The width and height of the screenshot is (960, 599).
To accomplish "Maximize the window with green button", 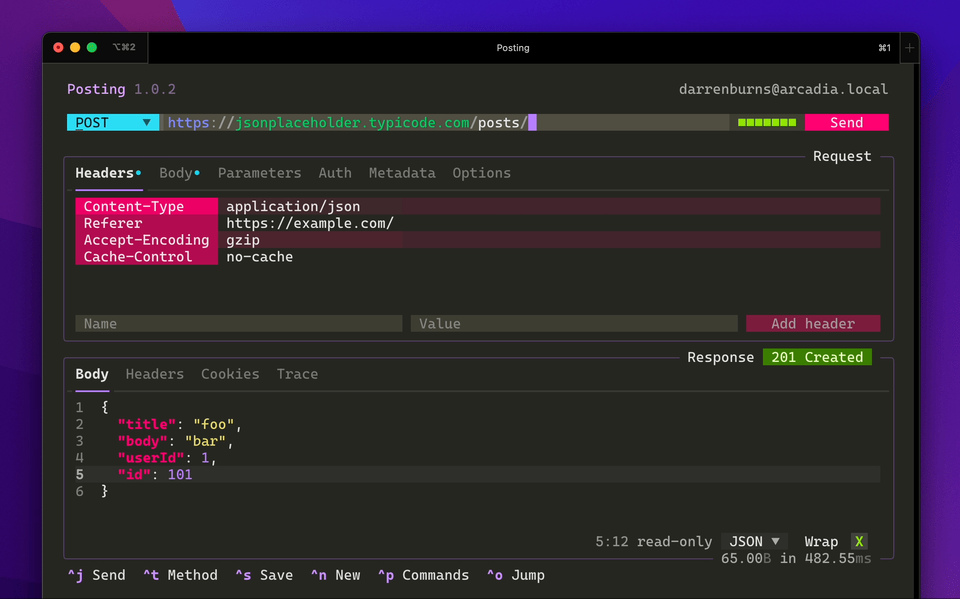I will (x=92, y=47).
